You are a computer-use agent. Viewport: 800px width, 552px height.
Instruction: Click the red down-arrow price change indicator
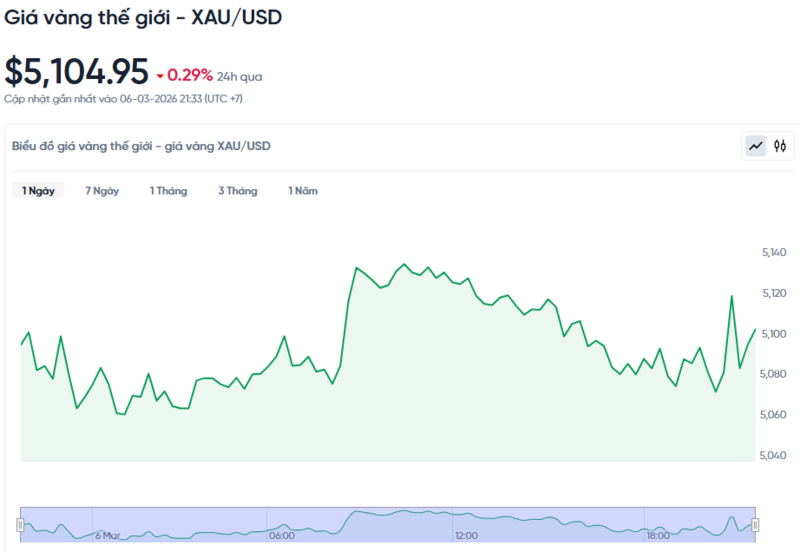159,76
